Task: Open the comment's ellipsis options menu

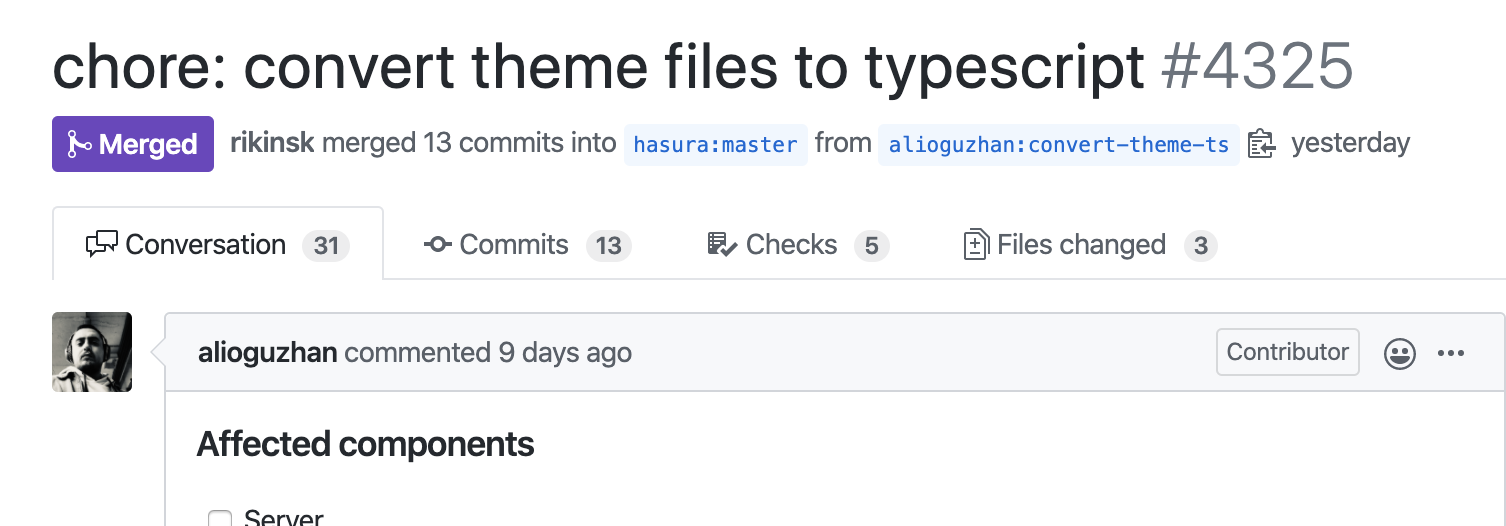Action: pyautogui.click(x=1451, y=353)
